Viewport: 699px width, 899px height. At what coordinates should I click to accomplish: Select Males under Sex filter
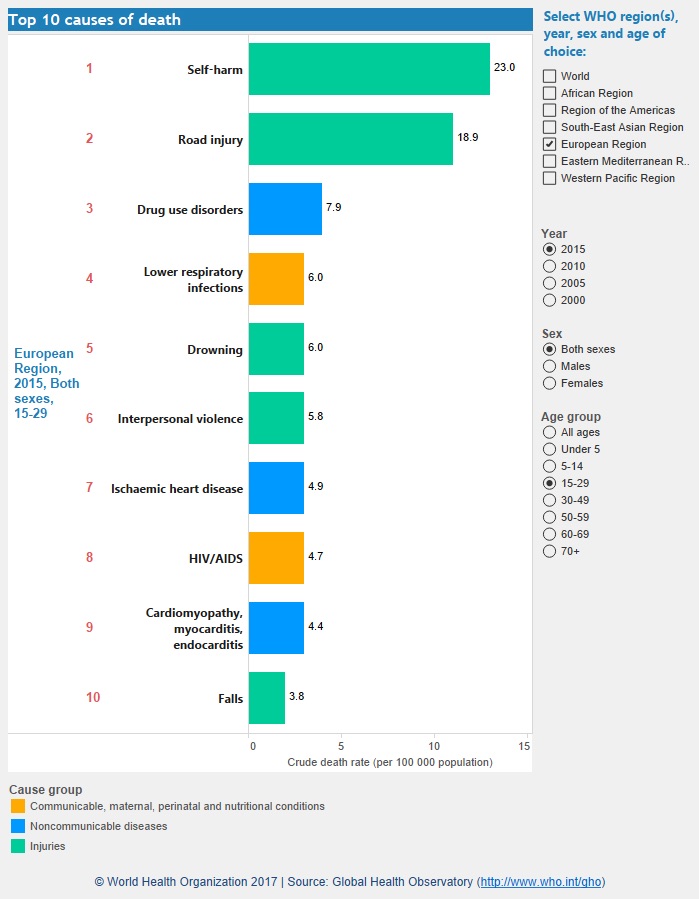click(549, 366)
